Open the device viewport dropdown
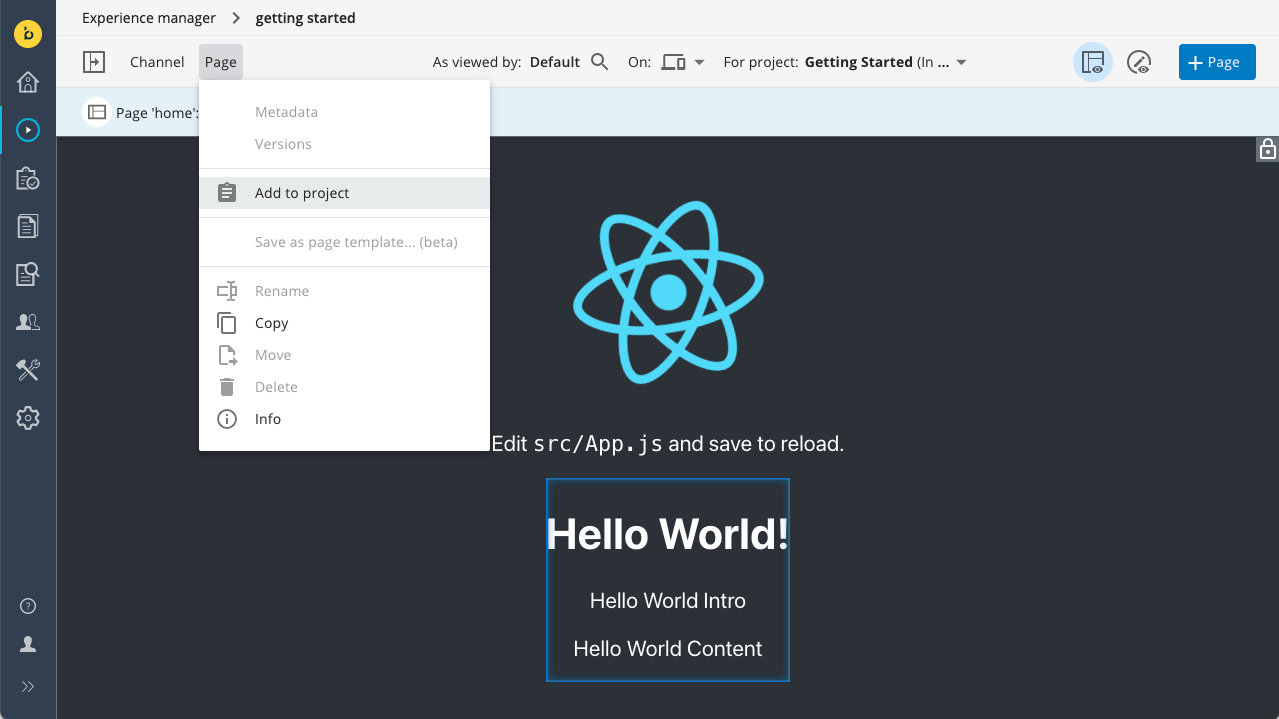This screenshot has width=1279, height=719. pyautogui.click(x=683, y=62)
